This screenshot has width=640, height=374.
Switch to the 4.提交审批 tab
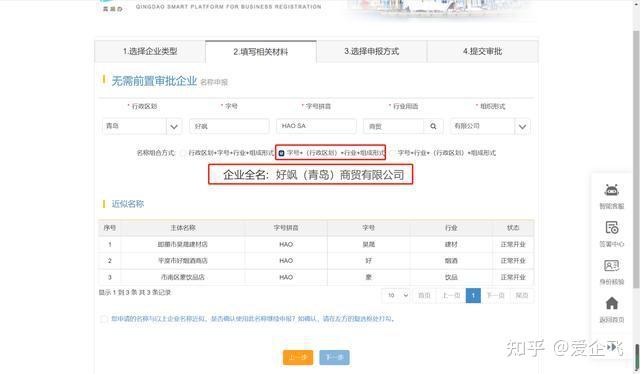tap(482, 51)
